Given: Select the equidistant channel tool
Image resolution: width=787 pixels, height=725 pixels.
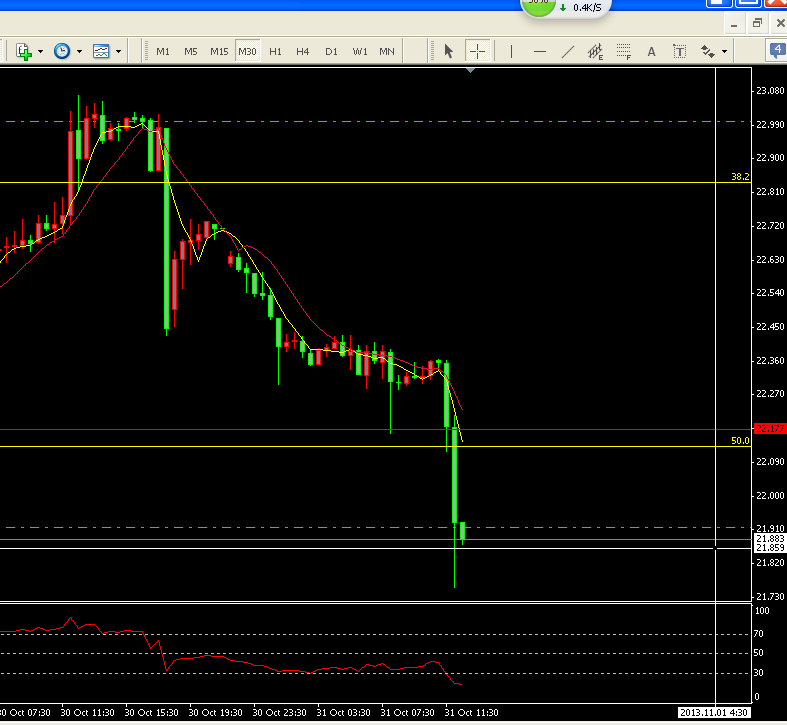Looking at the screenshot, I should point(597,51).
